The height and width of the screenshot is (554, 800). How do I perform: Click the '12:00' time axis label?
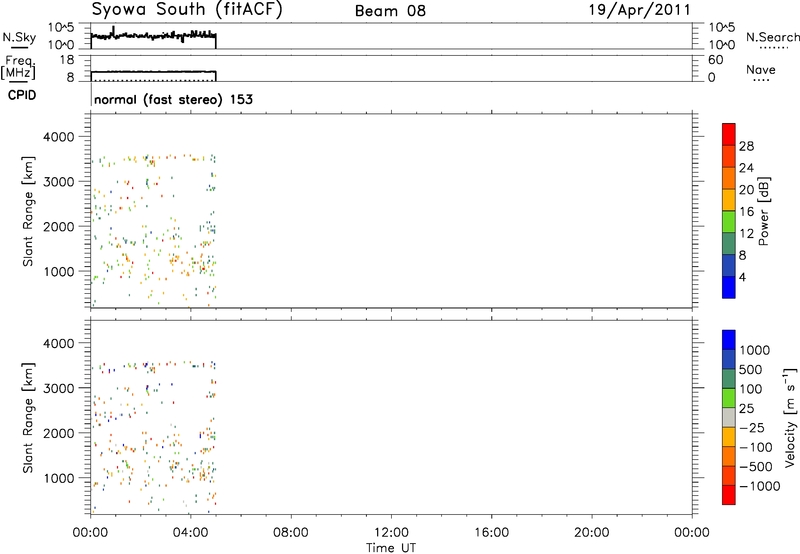(391, 533)
